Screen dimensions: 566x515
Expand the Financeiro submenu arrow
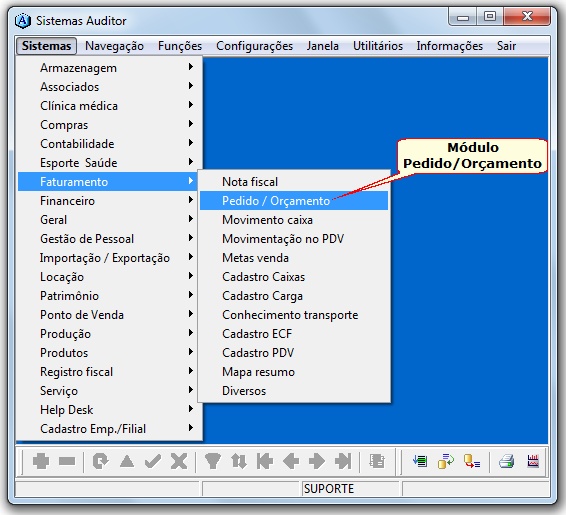(191, 200)
